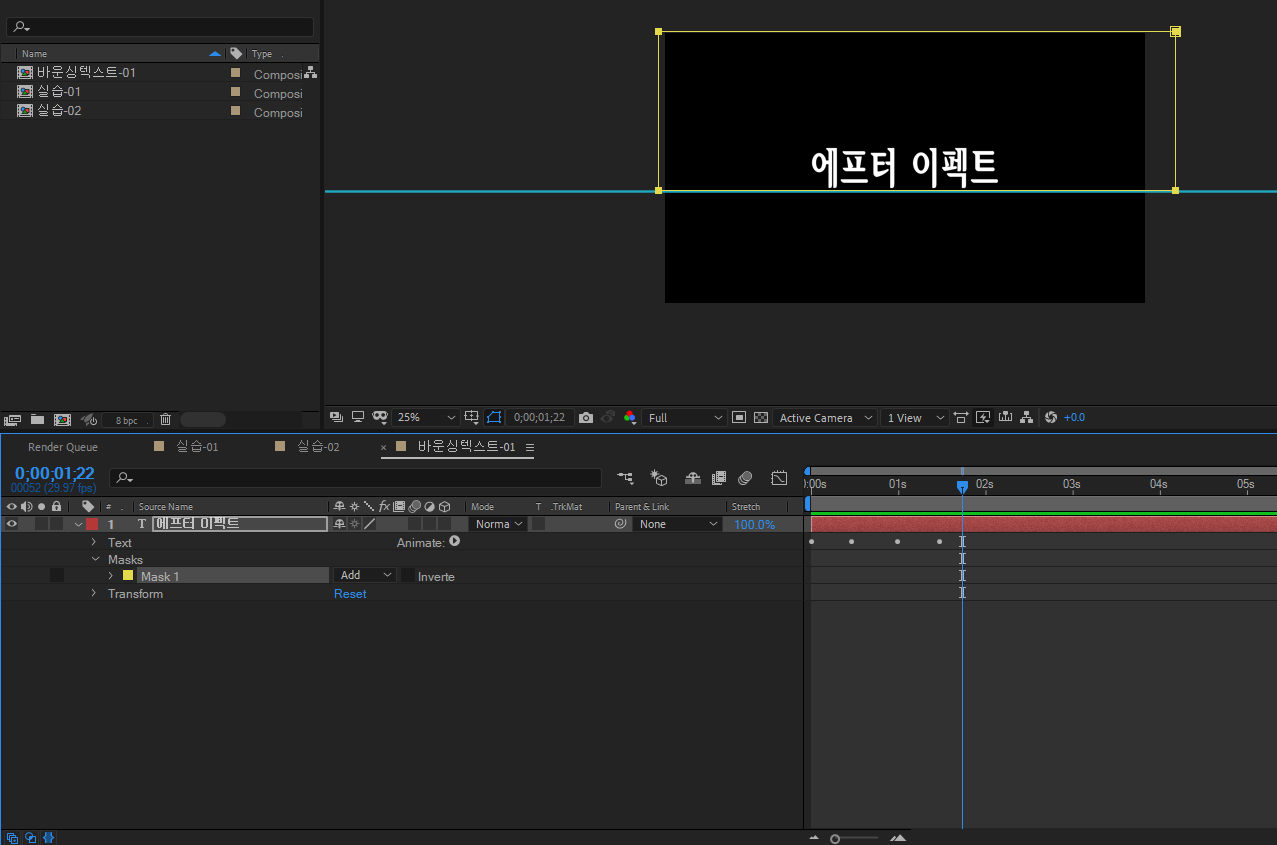Expand the Text property group

point(94,542)
